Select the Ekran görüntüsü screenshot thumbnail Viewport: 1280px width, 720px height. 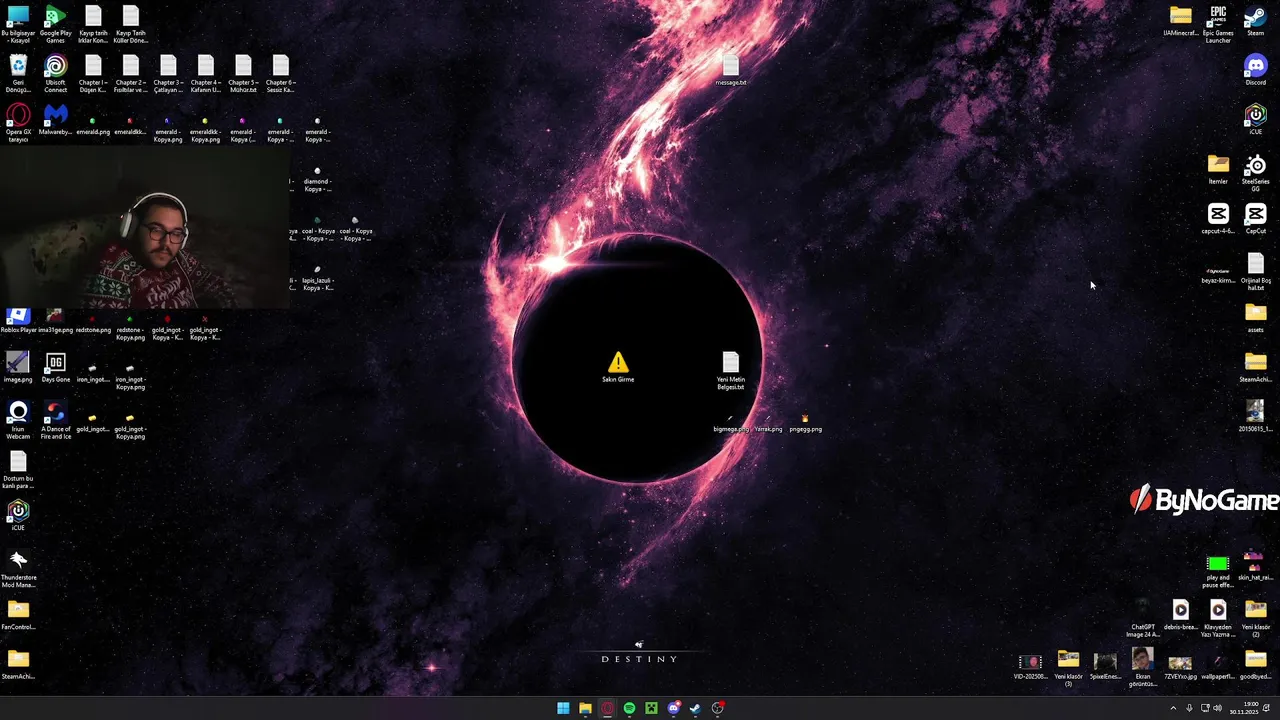click(x=1142, y=668)
